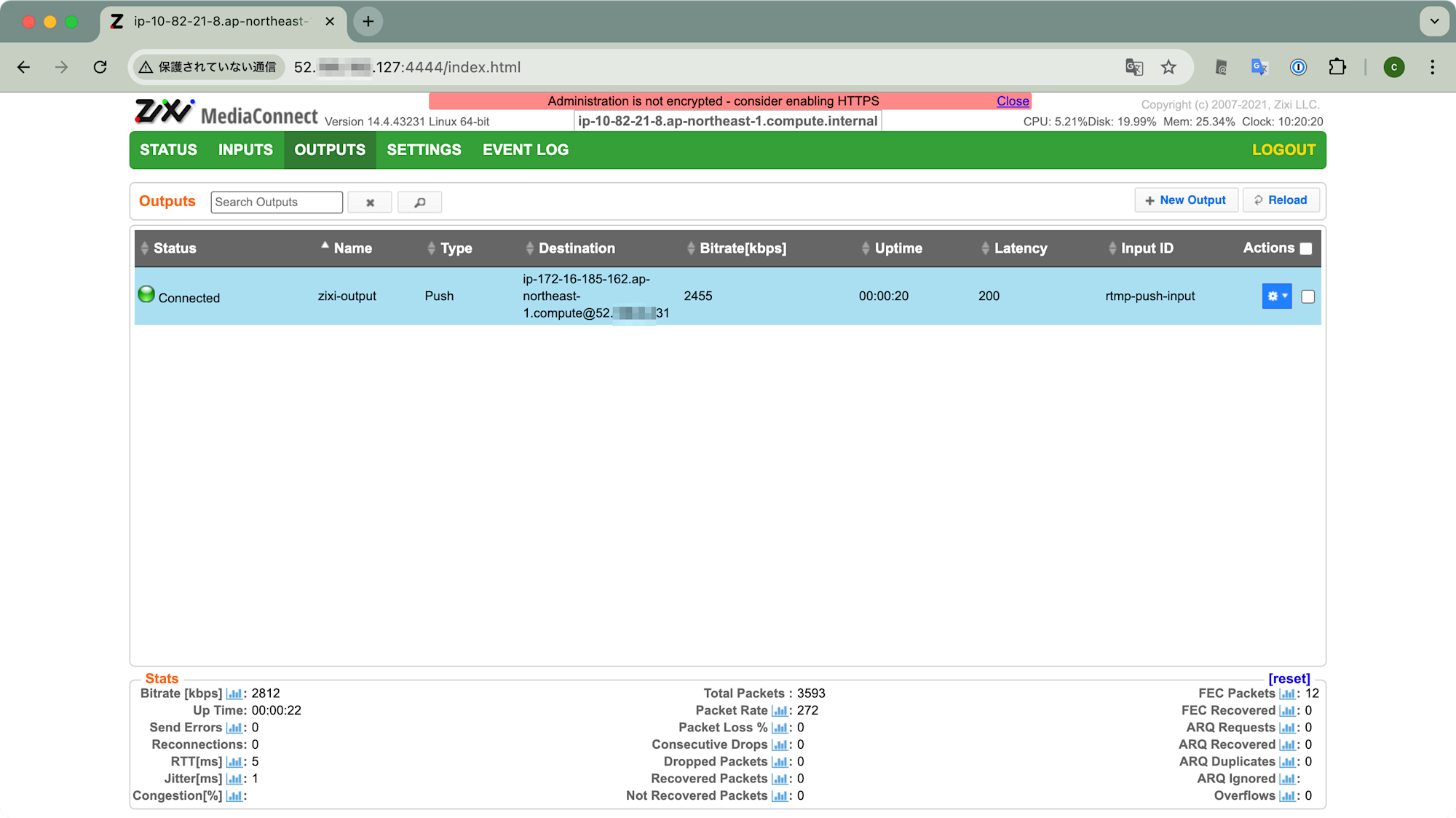Image resolution: width=1456 pixels, height=818 pixels.
Task: Bookmark page with star icon
Action: (1168, 67)
